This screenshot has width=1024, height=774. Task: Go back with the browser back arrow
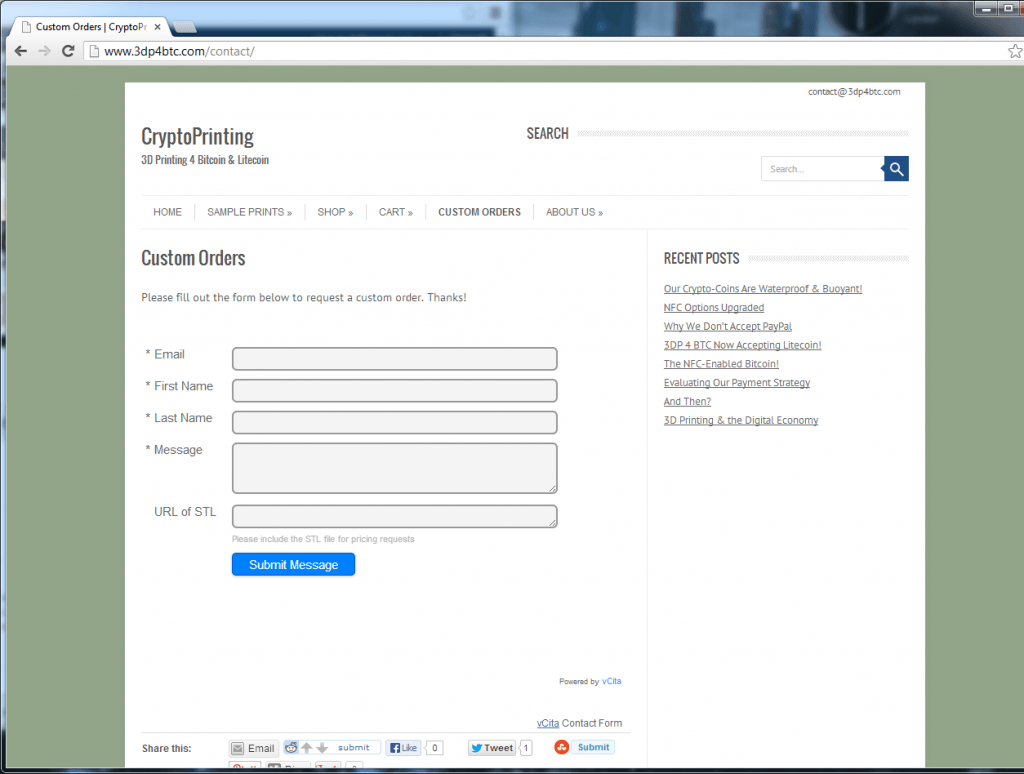pyautogui.click(x=21, y=51)
